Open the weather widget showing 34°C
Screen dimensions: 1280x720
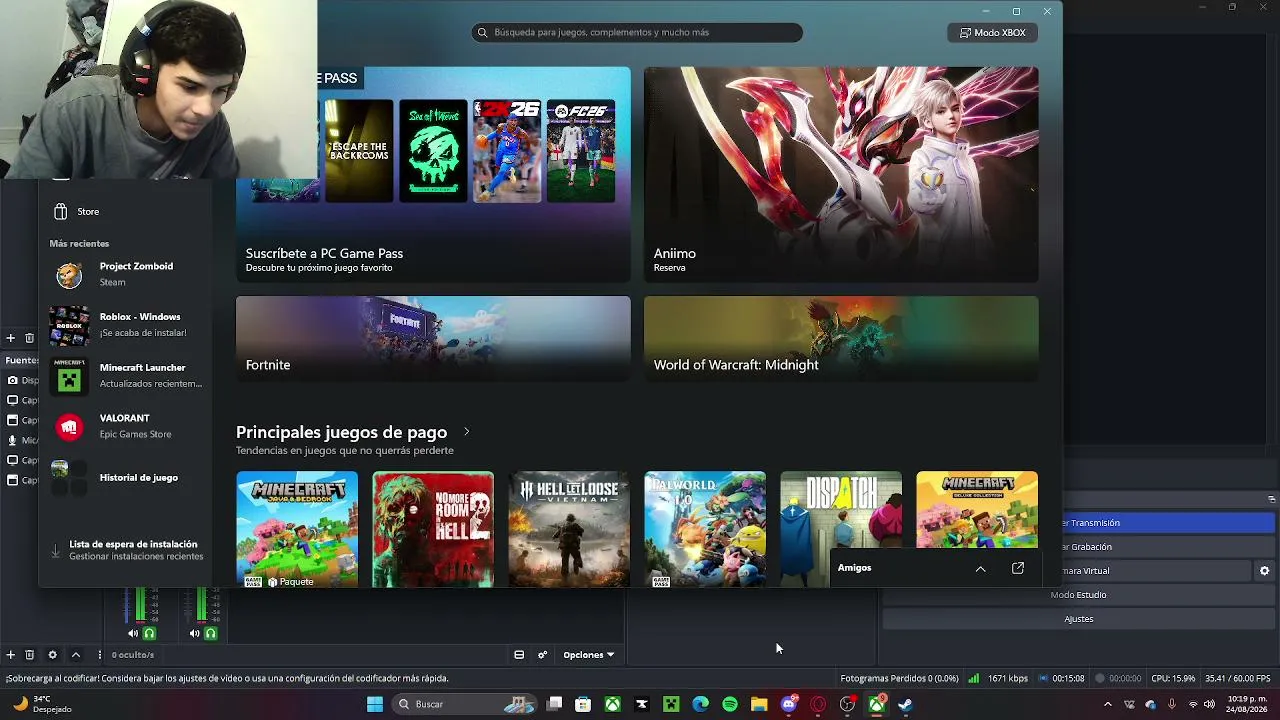(40, 704)
